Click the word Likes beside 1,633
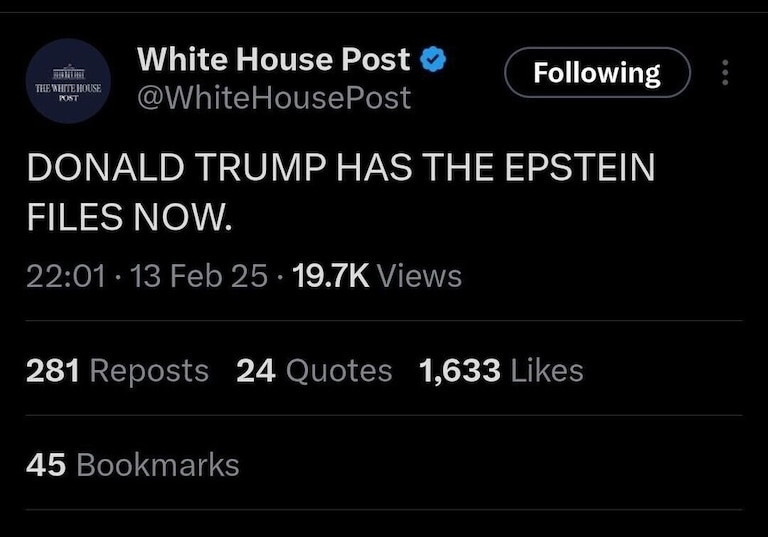The height and width of the screenshot is (537, 768). [547, 371]
